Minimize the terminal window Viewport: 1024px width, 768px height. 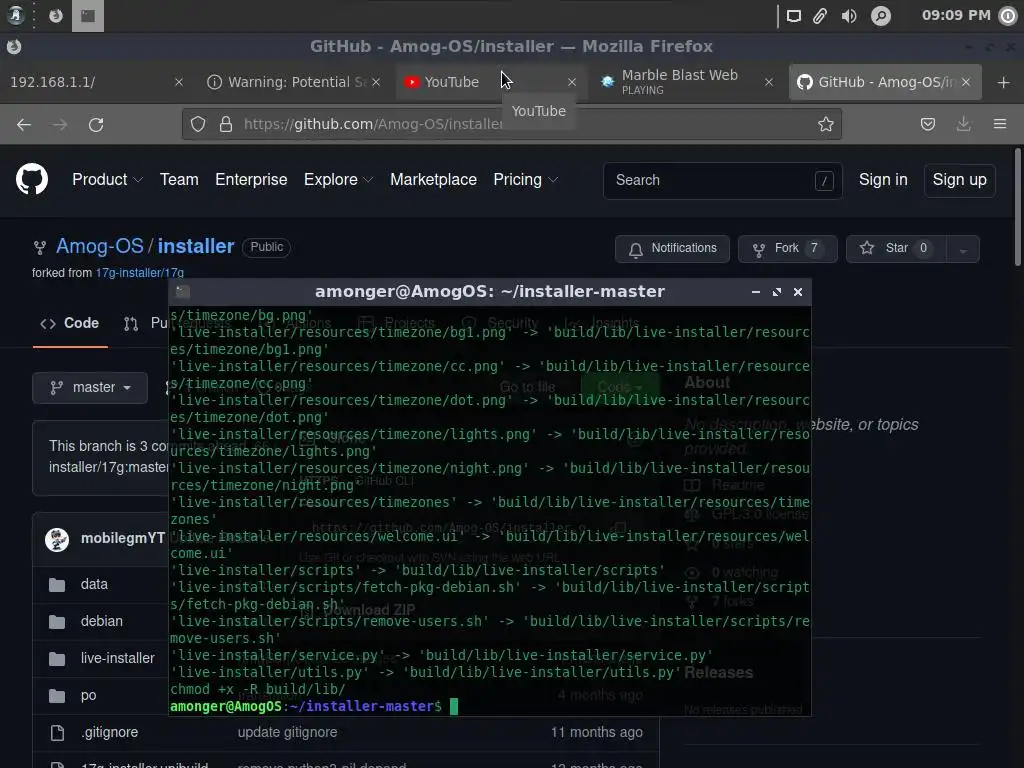(756, 292)
